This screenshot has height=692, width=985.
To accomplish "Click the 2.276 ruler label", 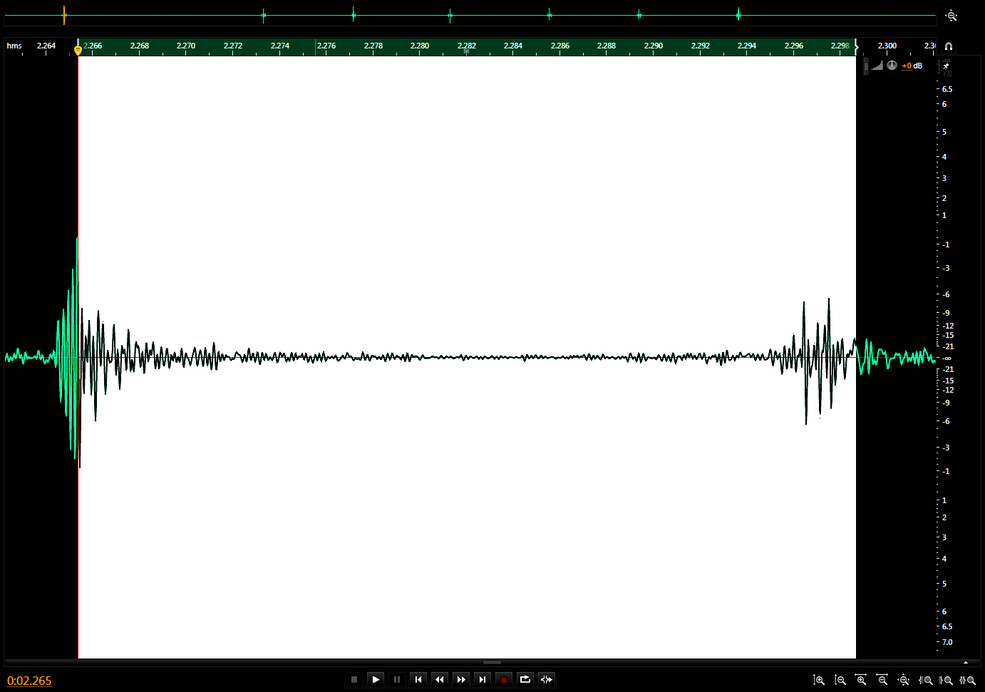I will tap(326, 46).
